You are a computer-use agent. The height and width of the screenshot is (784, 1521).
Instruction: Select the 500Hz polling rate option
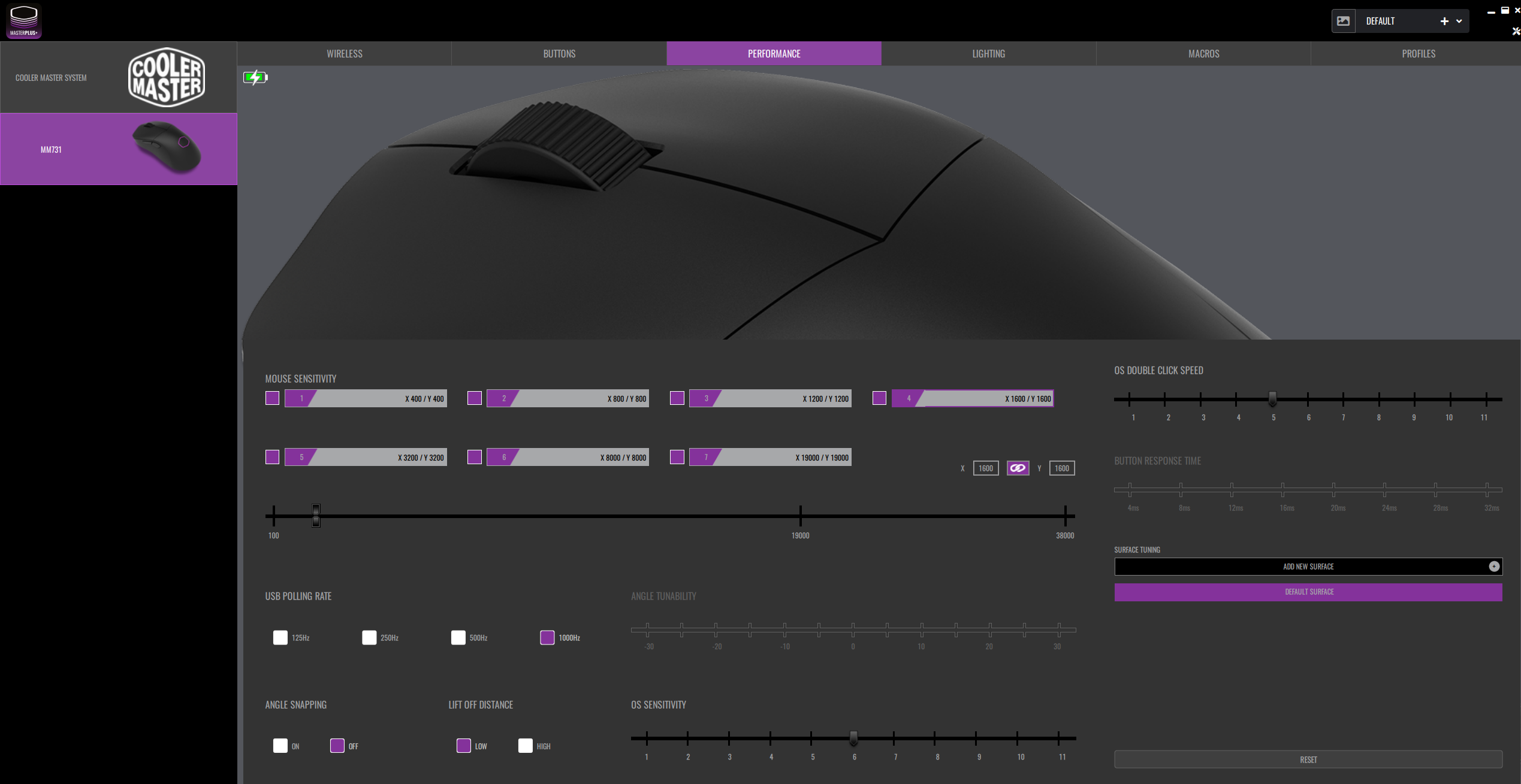click(458, 638)
